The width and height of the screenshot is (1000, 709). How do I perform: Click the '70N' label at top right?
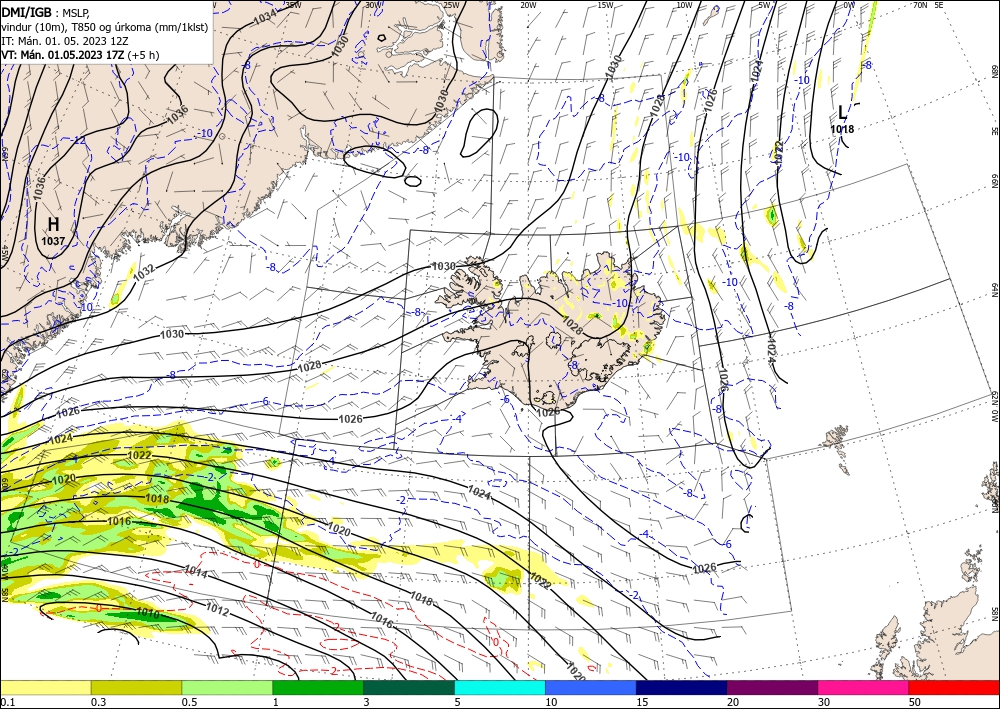click(x=920, y=5)
